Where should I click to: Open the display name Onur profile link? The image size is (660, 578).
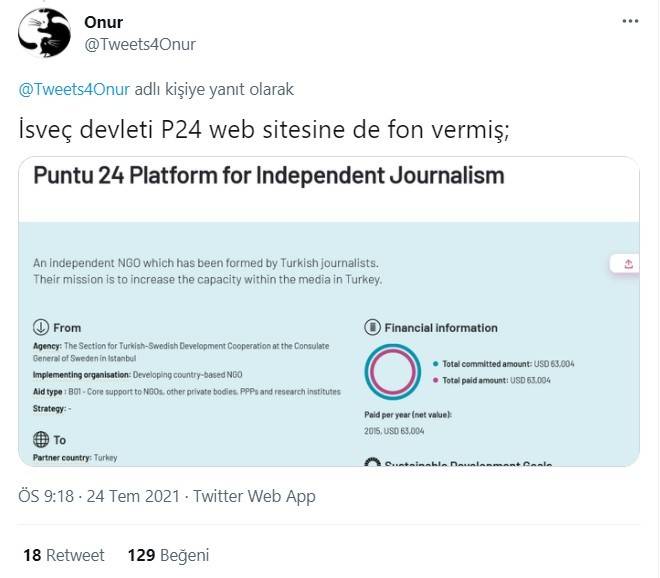pyautogui.click(x=104, y=23)
